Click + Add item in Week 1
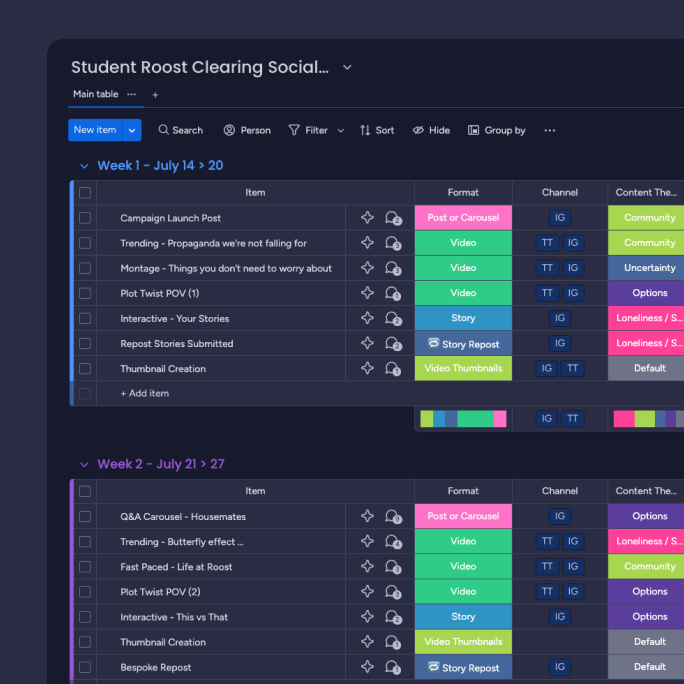684x684 pixels. [145, 393]
